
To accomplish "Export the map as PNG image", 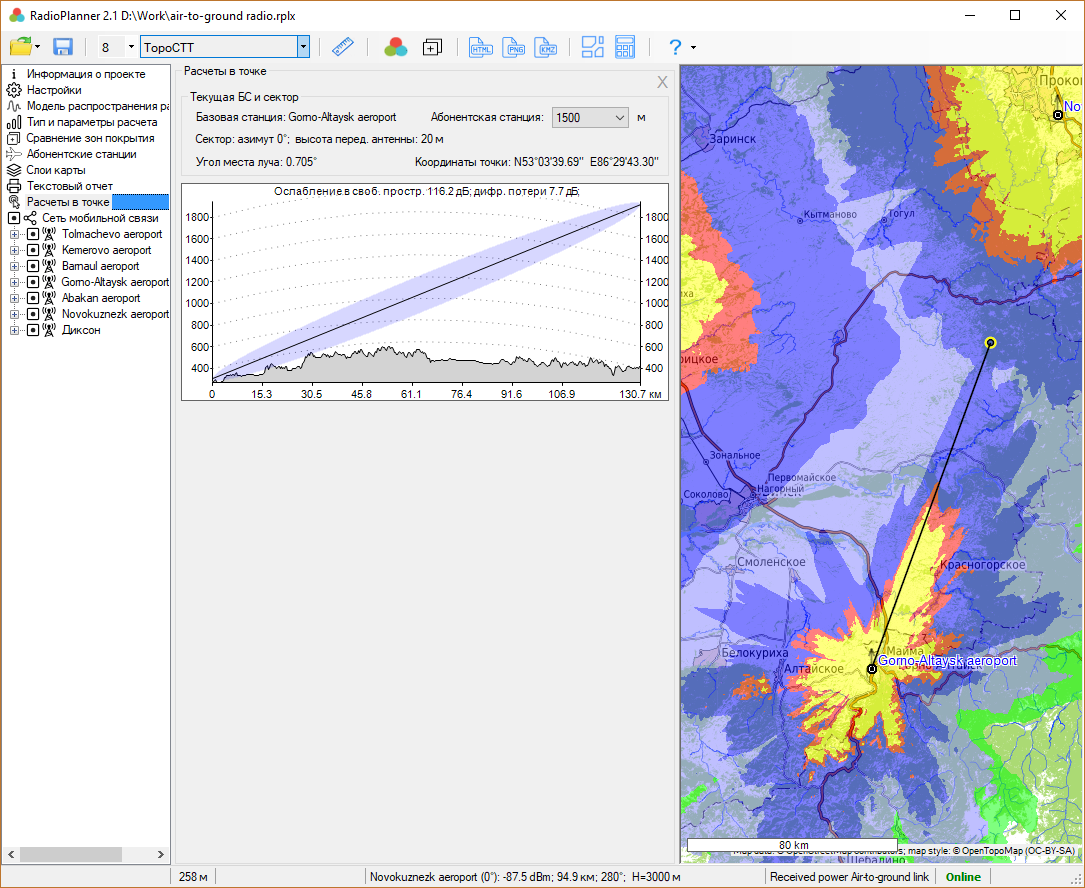I will point(514,47).
